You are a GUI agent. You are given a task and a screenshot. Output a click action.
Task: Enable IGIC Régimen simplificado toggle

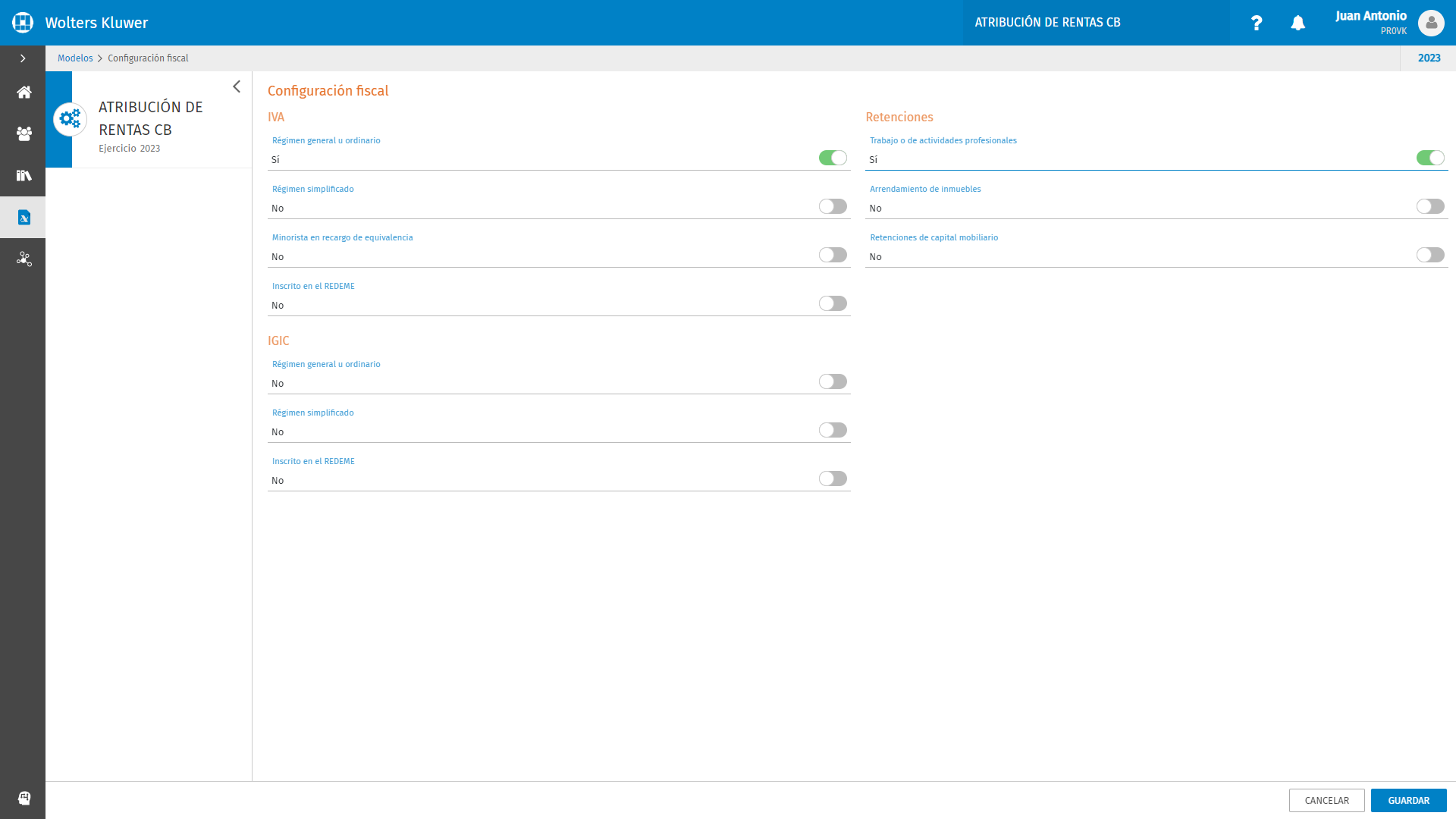tap(833, 430)
